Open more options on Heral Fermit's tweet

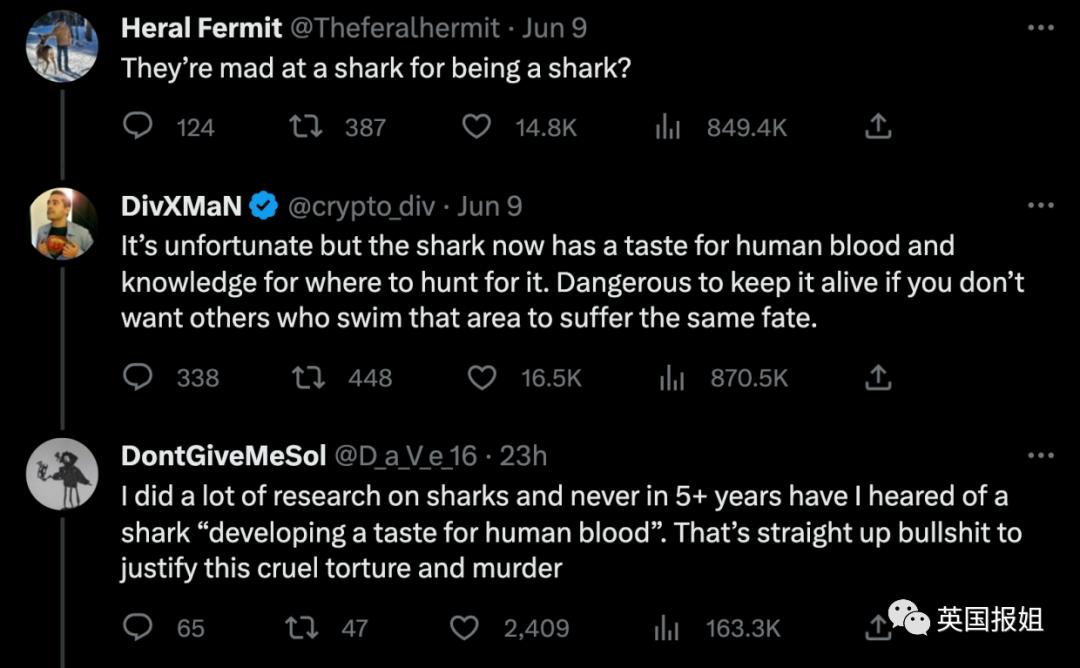[x=1041, y=27]
